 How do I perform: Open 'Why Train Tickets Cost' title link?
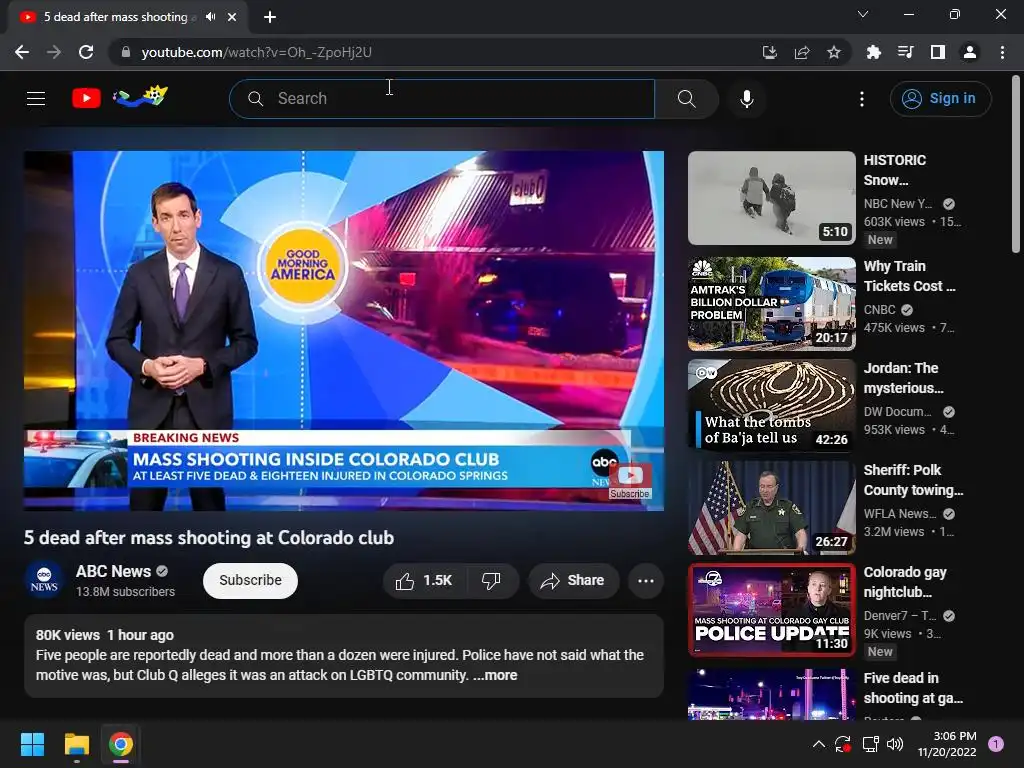tap(909, 276)
